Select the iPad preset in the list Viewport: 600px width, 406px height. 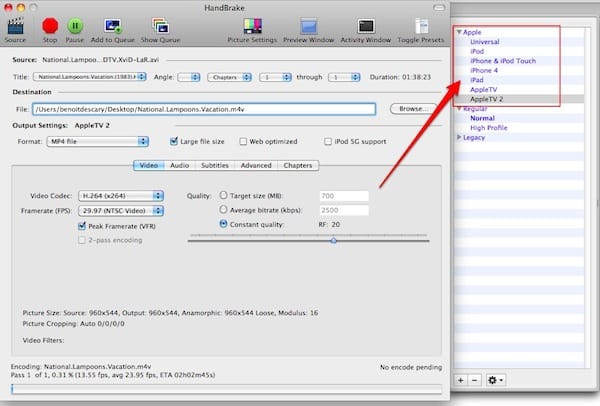point(479,80)
